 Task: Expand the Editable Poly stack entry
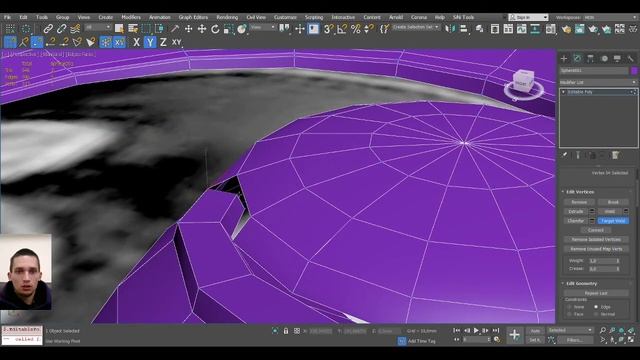[564, 92]
